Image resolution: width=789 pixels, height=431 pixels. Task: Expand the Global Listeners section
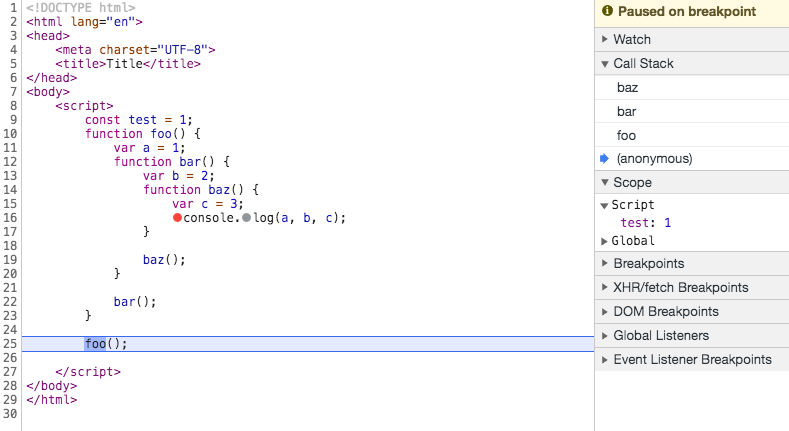[x=692, y=335]
